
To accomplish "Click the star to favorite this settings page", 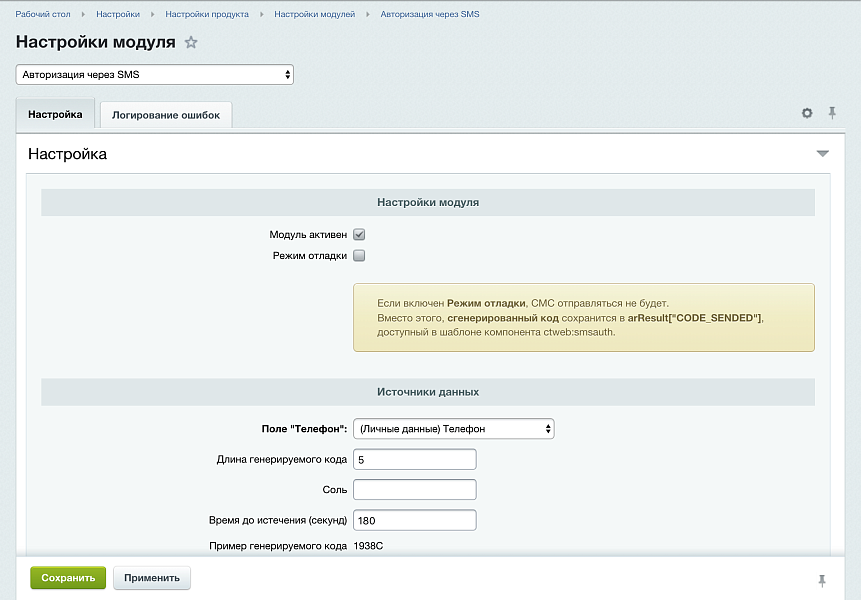I will pyautogui.click(x=190, y=42).
